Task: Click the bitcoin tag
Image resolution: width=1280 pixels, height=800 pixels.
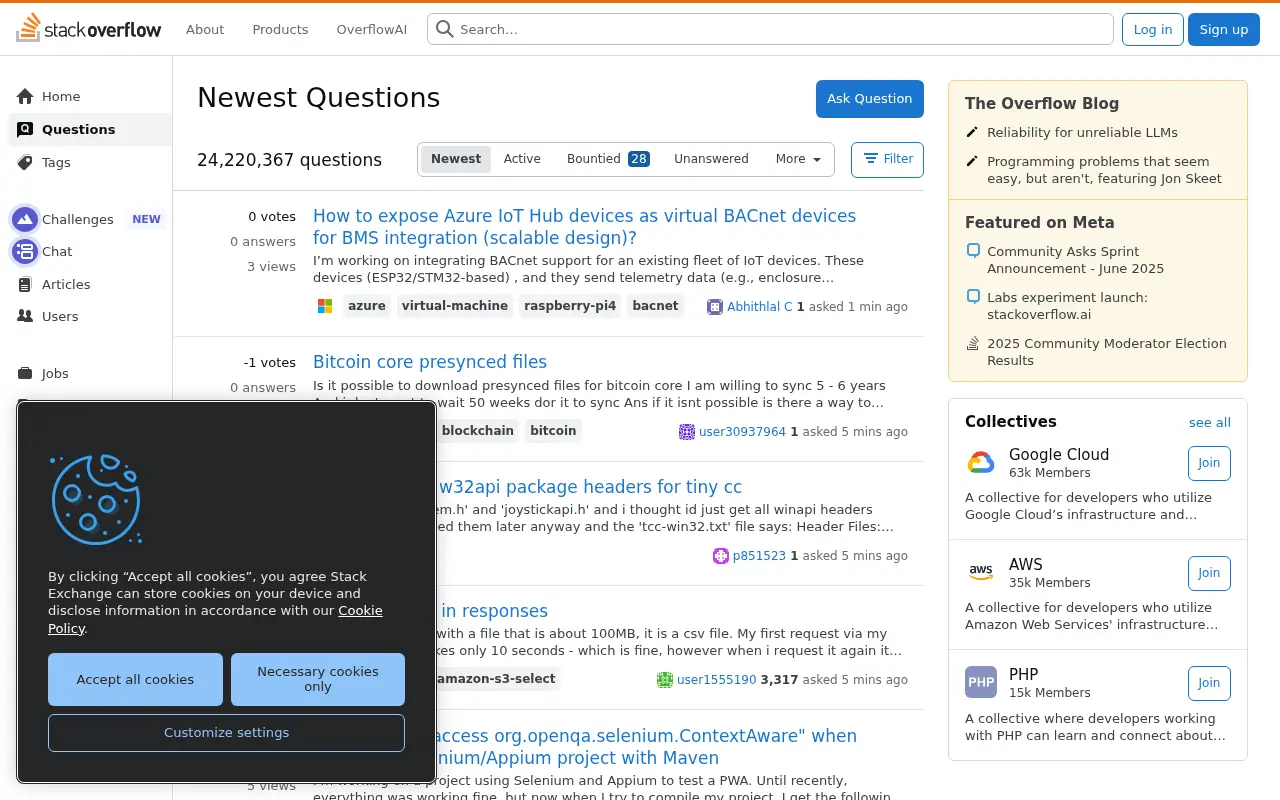Action: point(553,431)
